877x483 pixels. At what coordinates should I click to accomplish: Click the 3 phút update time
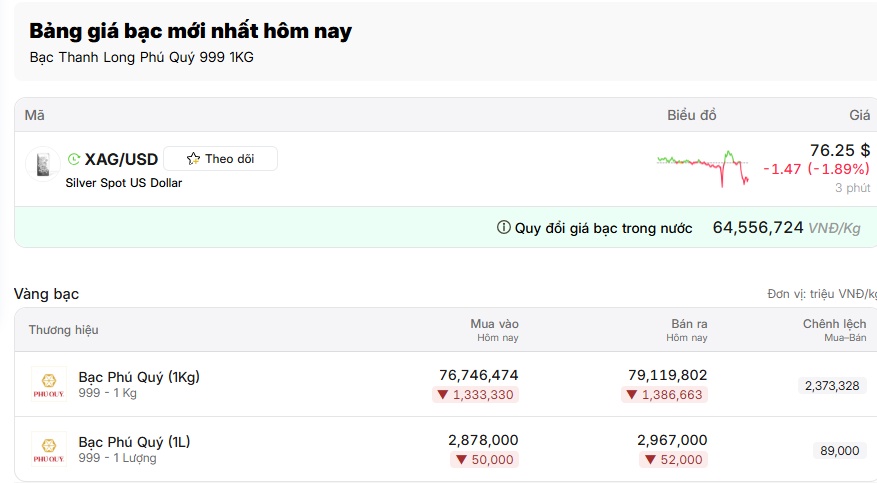tap(852, 188)
